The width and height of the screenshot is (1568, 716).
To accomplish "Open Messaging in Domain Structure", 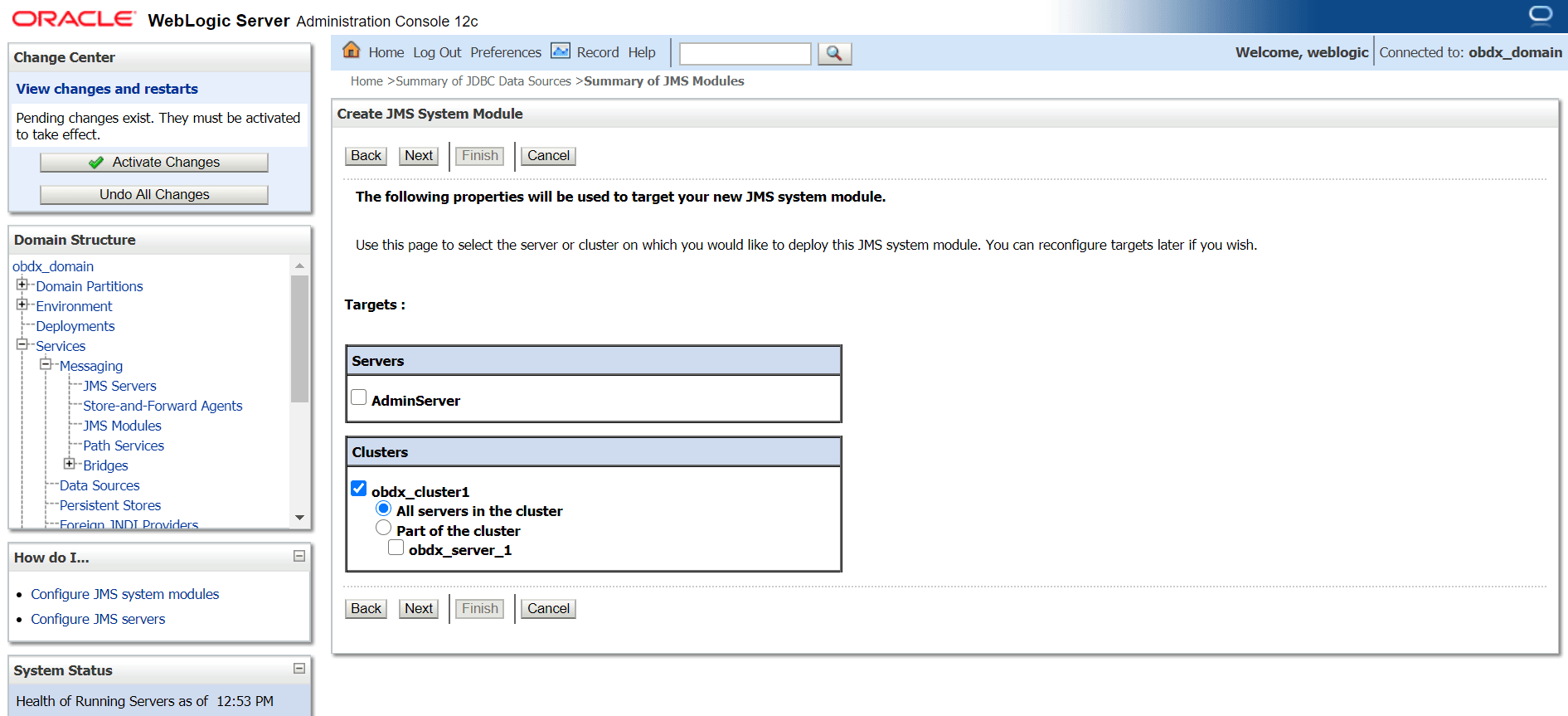I will click(x=91, y=366).
